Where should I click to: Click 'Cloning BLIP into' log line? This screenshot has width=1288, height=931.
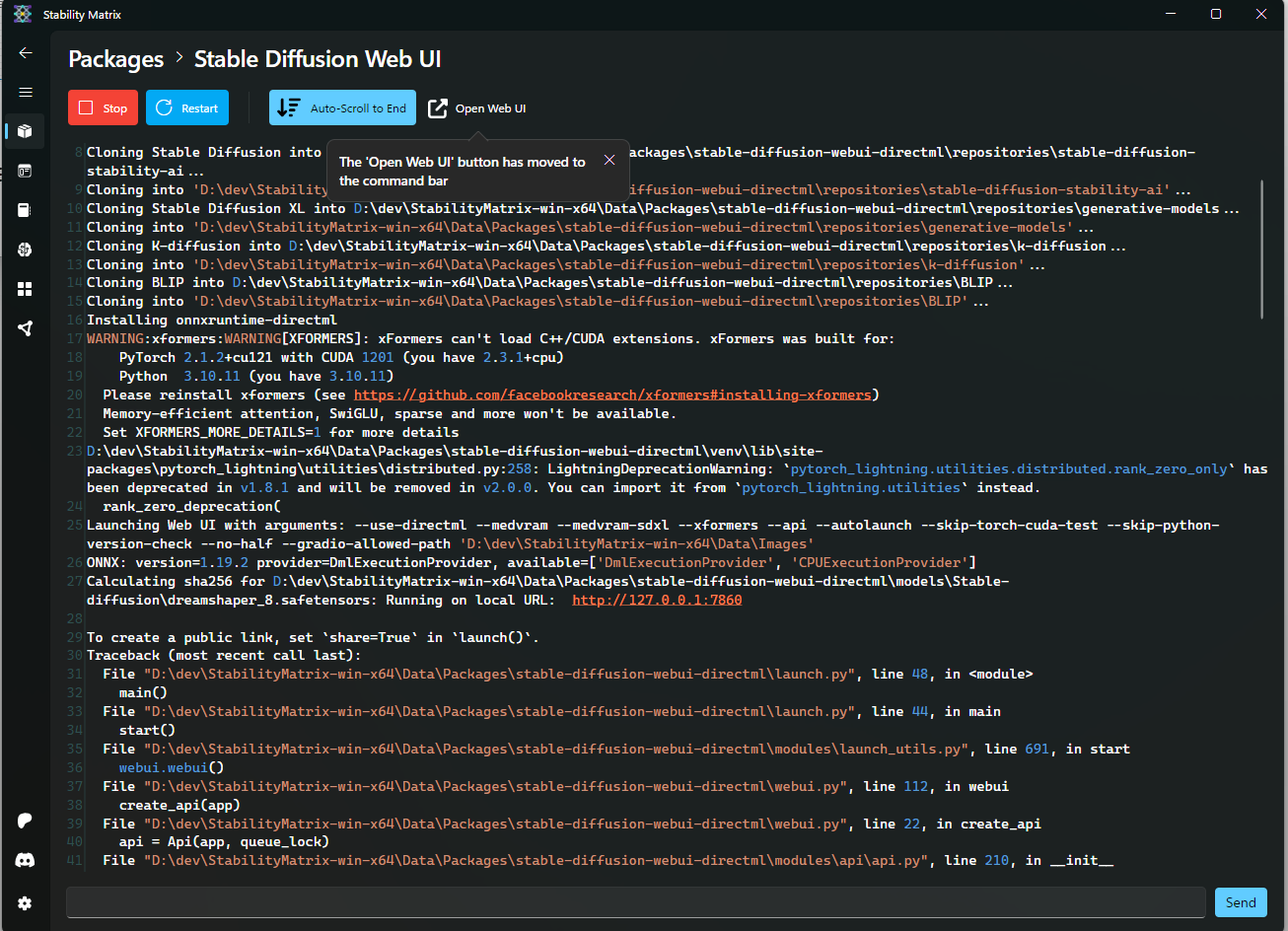click(x=550, y=282)
